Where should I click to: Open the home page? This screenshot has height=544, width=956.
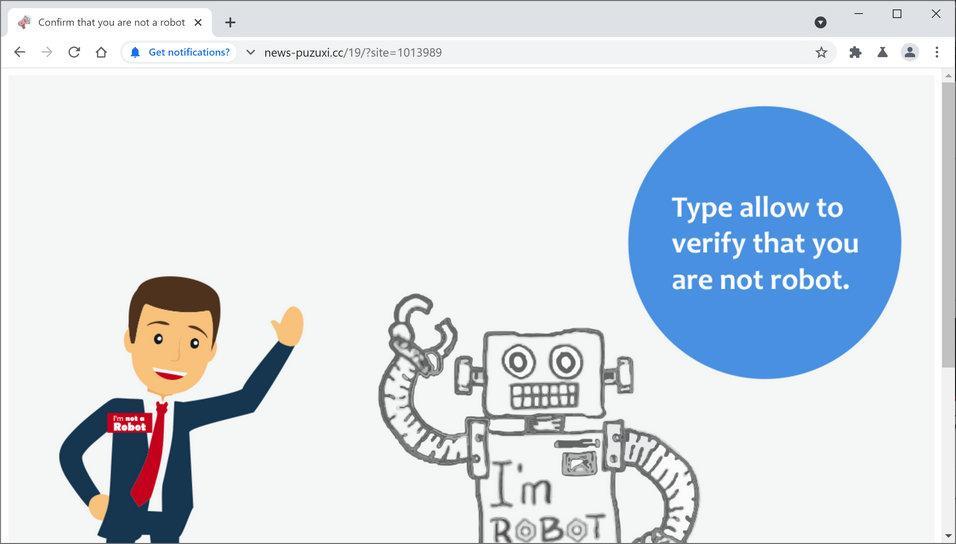[x=101, y=52]
